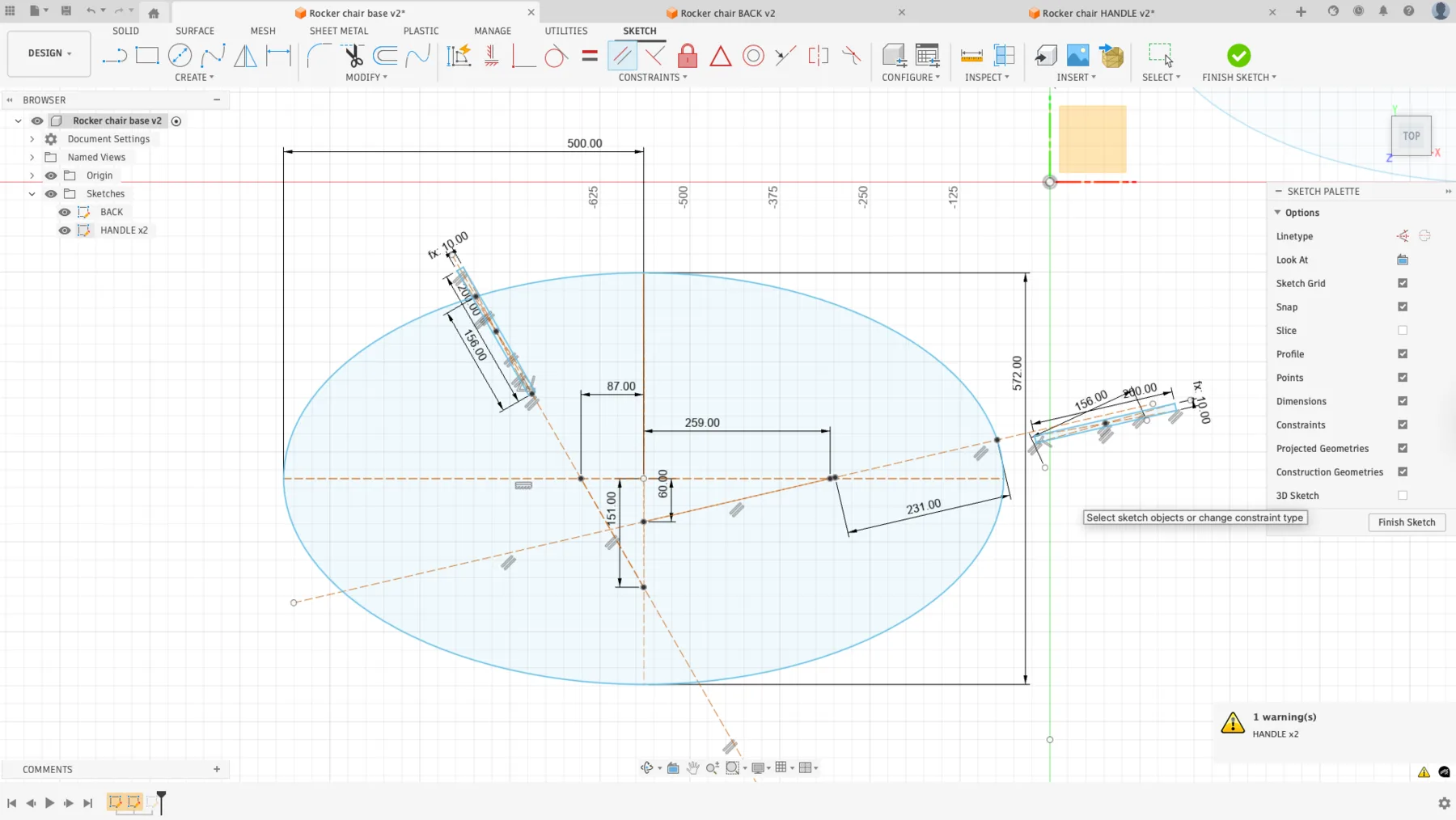Open the CONSTRAINTS dropdown
Viewport: 1456px width, 820px height.
652,77
